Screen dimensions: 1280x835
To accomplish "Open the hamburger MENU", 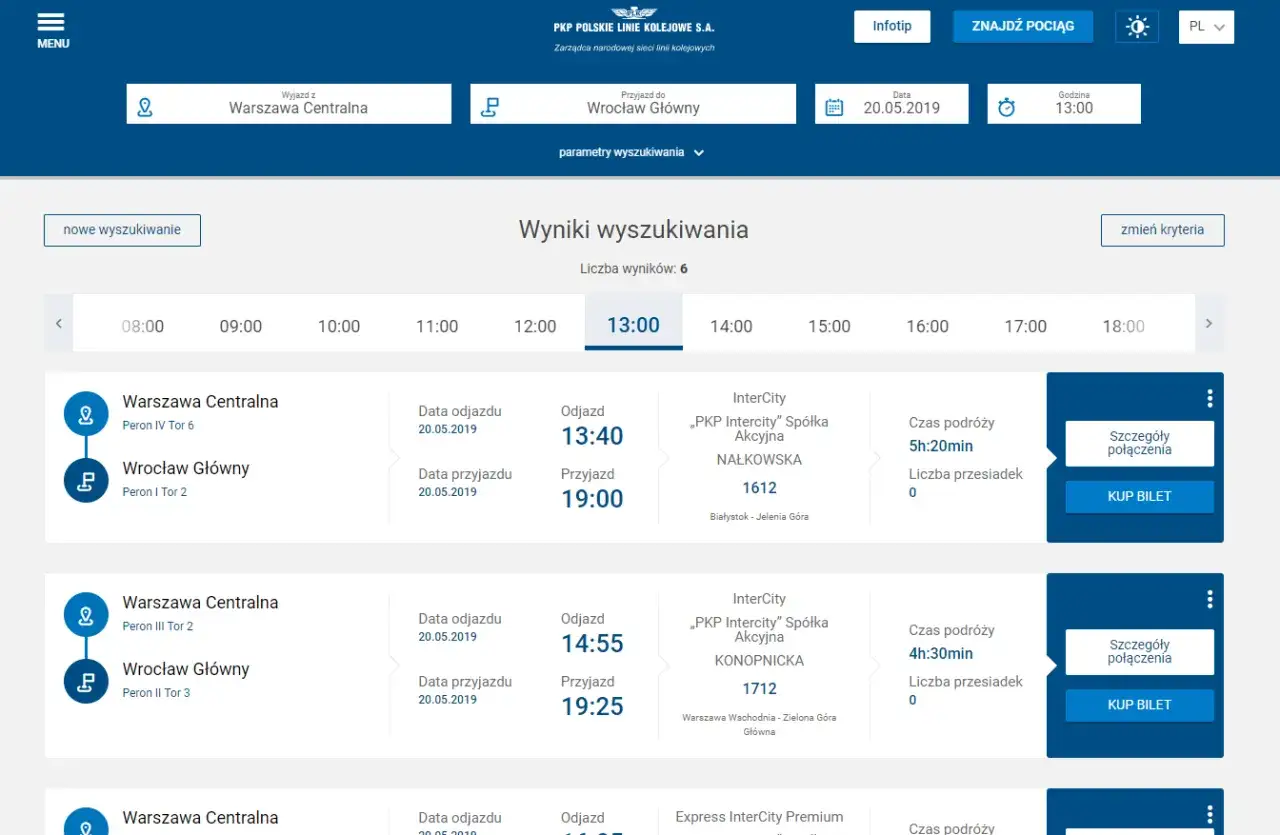I will pyautogui.click(x=52, y=26).
